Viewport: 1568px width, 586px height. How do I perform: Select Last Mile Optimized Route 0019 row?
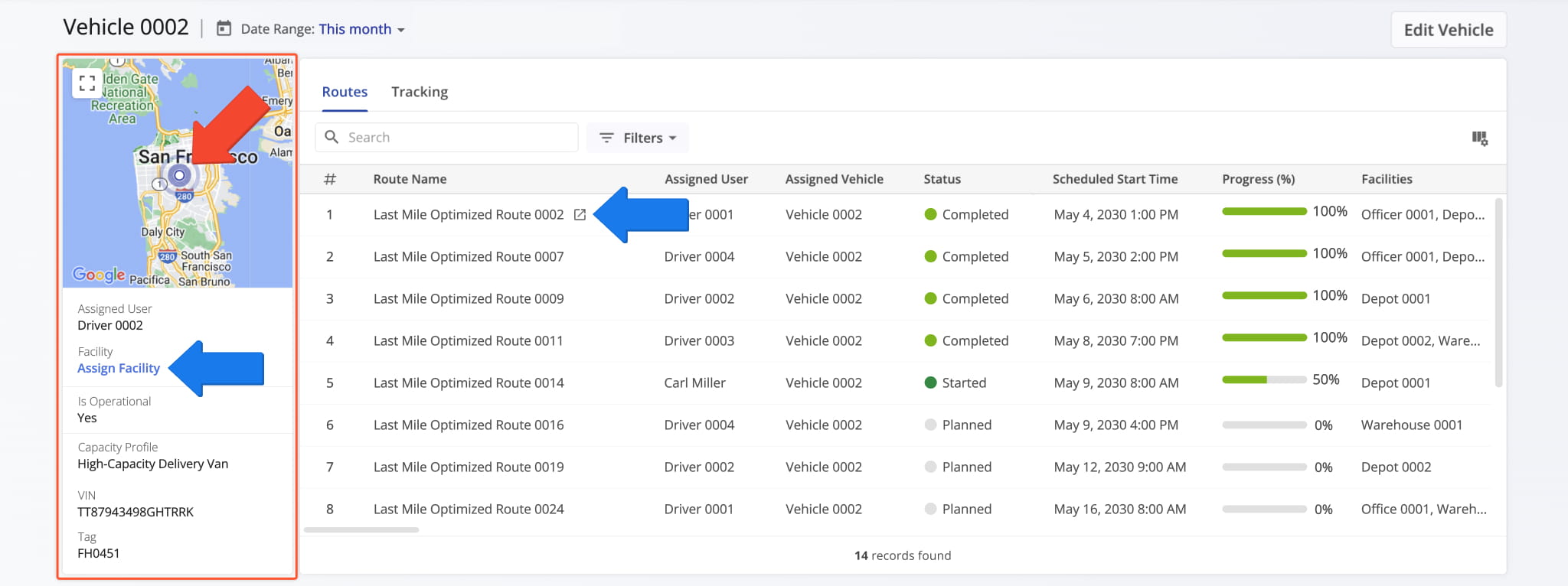(x=469, y=467)
